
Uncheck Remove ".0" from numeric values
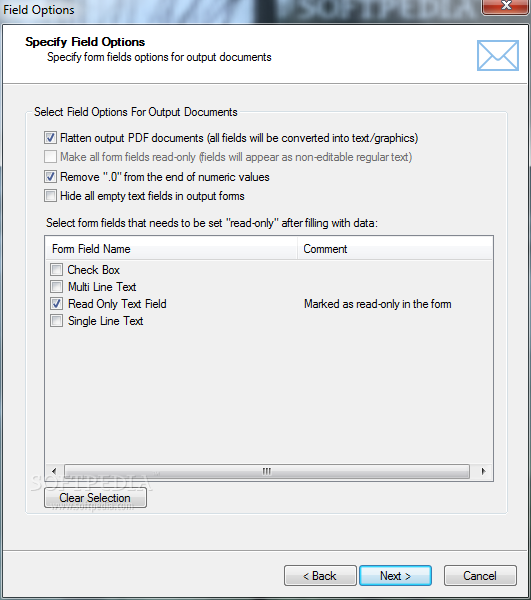50,176
